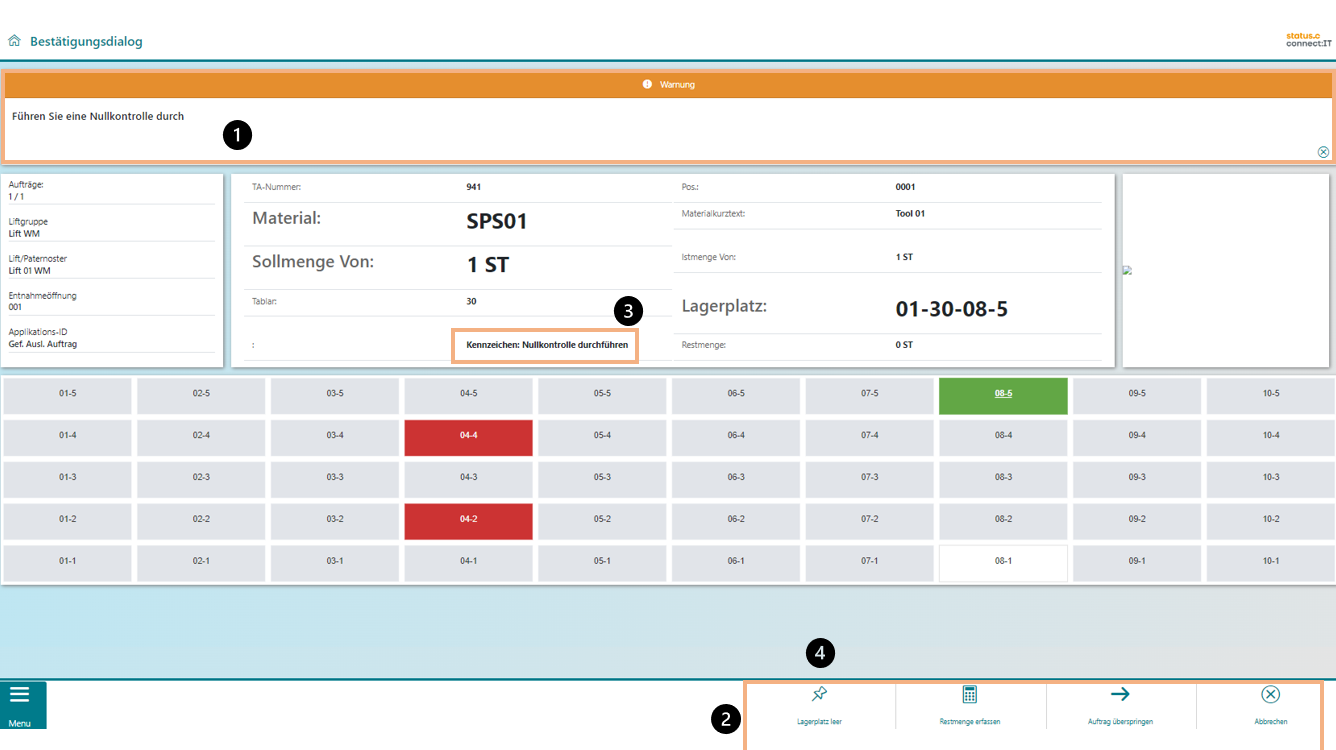Click the home icon beside Bestätigungsdialog

coord(14,42)
